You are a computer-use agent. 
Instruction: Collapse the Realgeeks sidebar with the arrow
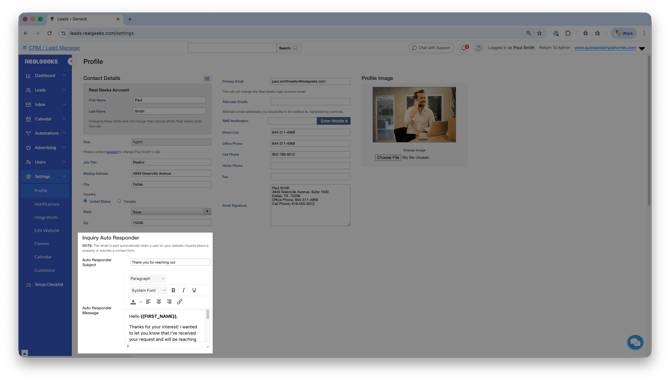point(71,62)
